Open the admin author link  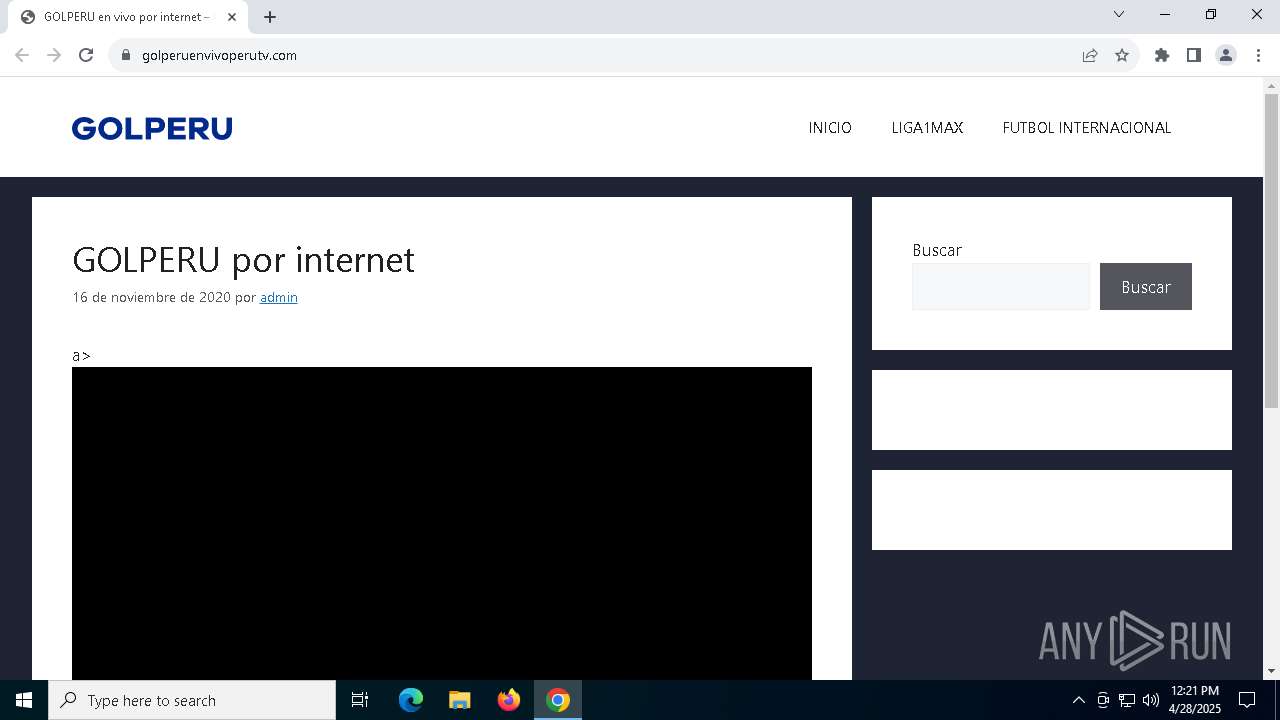click(279, 297)
